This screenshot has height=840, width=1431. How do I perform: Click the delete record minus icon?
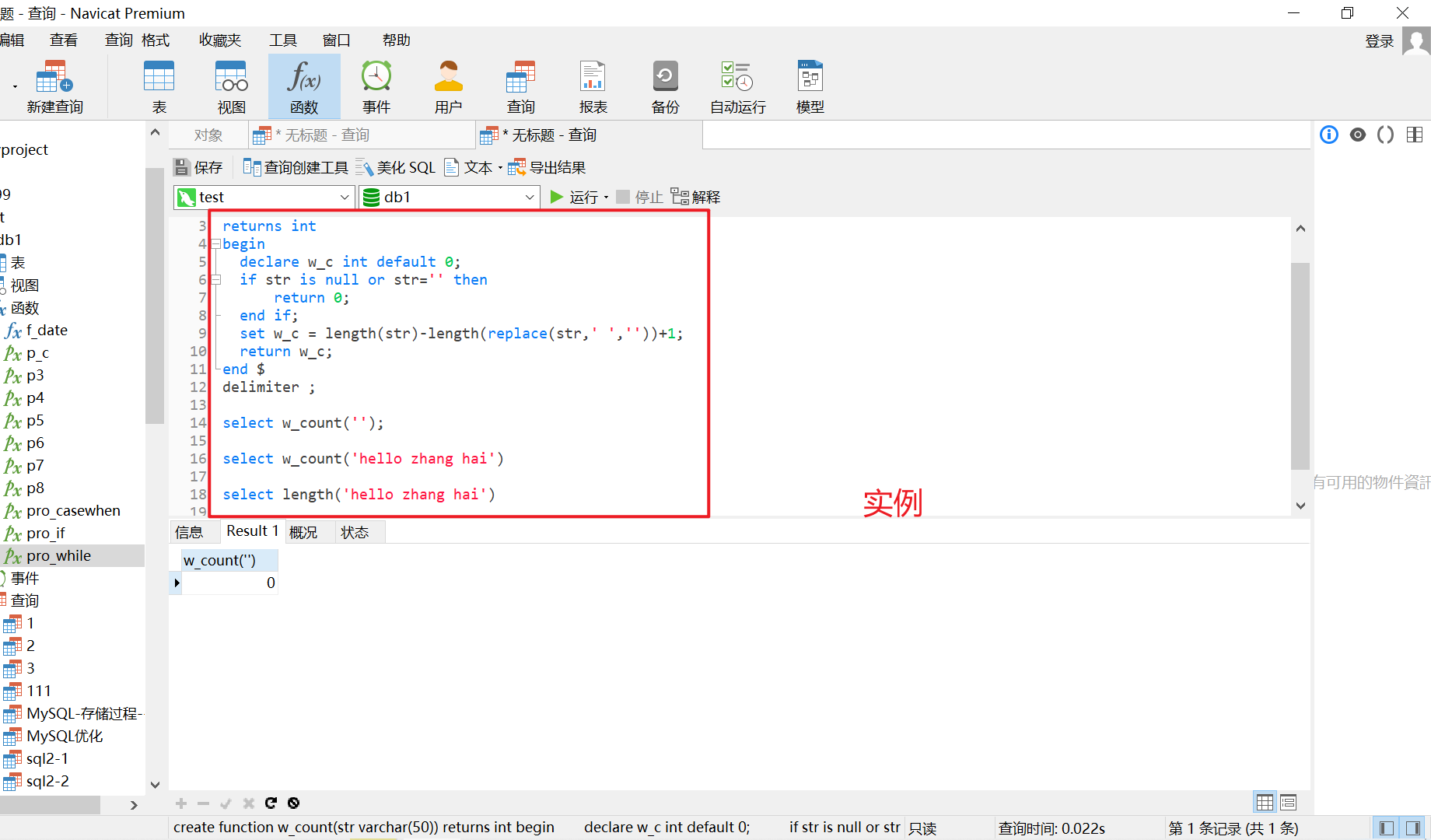tap(204, 803)
